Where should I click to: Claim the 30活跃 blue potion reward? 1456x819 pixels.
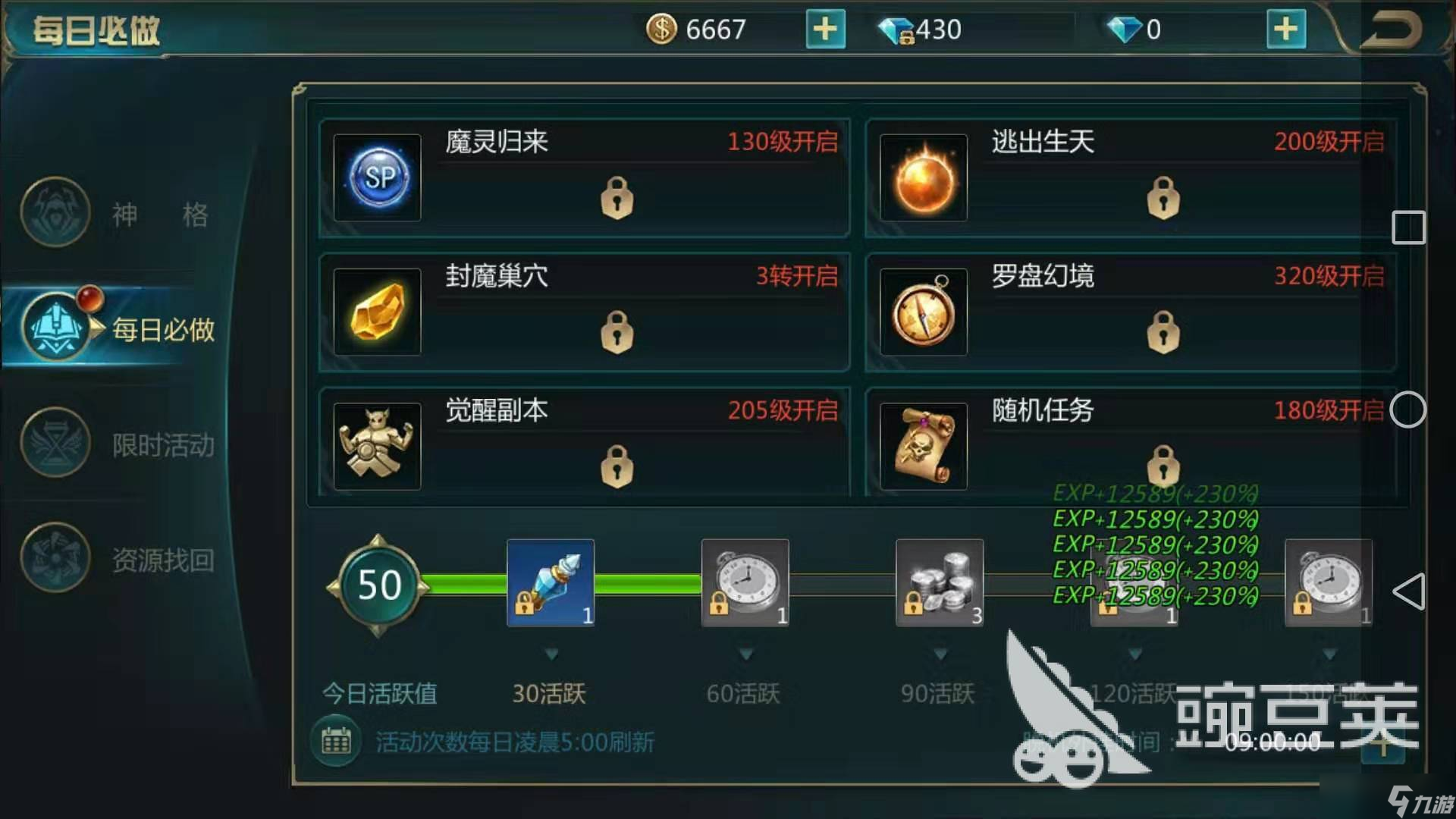(551, 582)
